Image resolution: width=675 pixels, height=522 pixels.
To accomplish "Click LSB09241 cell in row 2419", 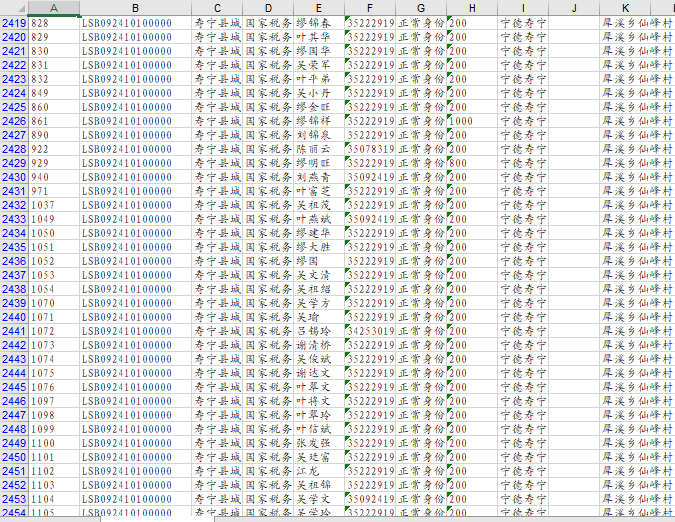I will (x=135, y=23).
